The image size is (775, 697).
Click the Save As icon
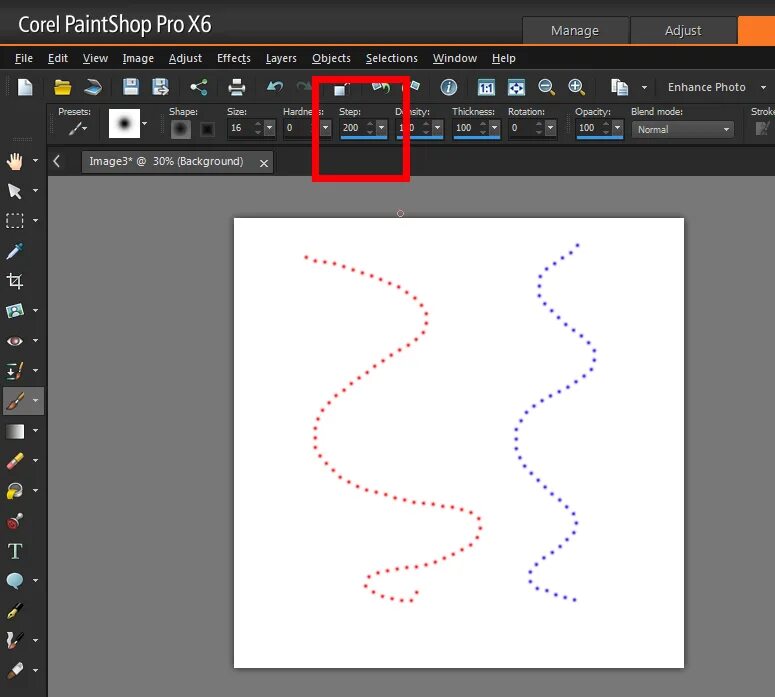coord(160,87)
